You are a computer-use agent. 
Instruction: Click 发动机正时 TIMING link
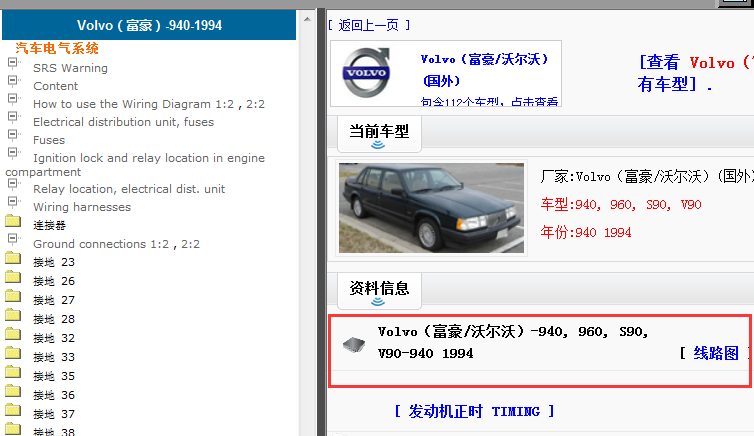[x=474, y=411]
